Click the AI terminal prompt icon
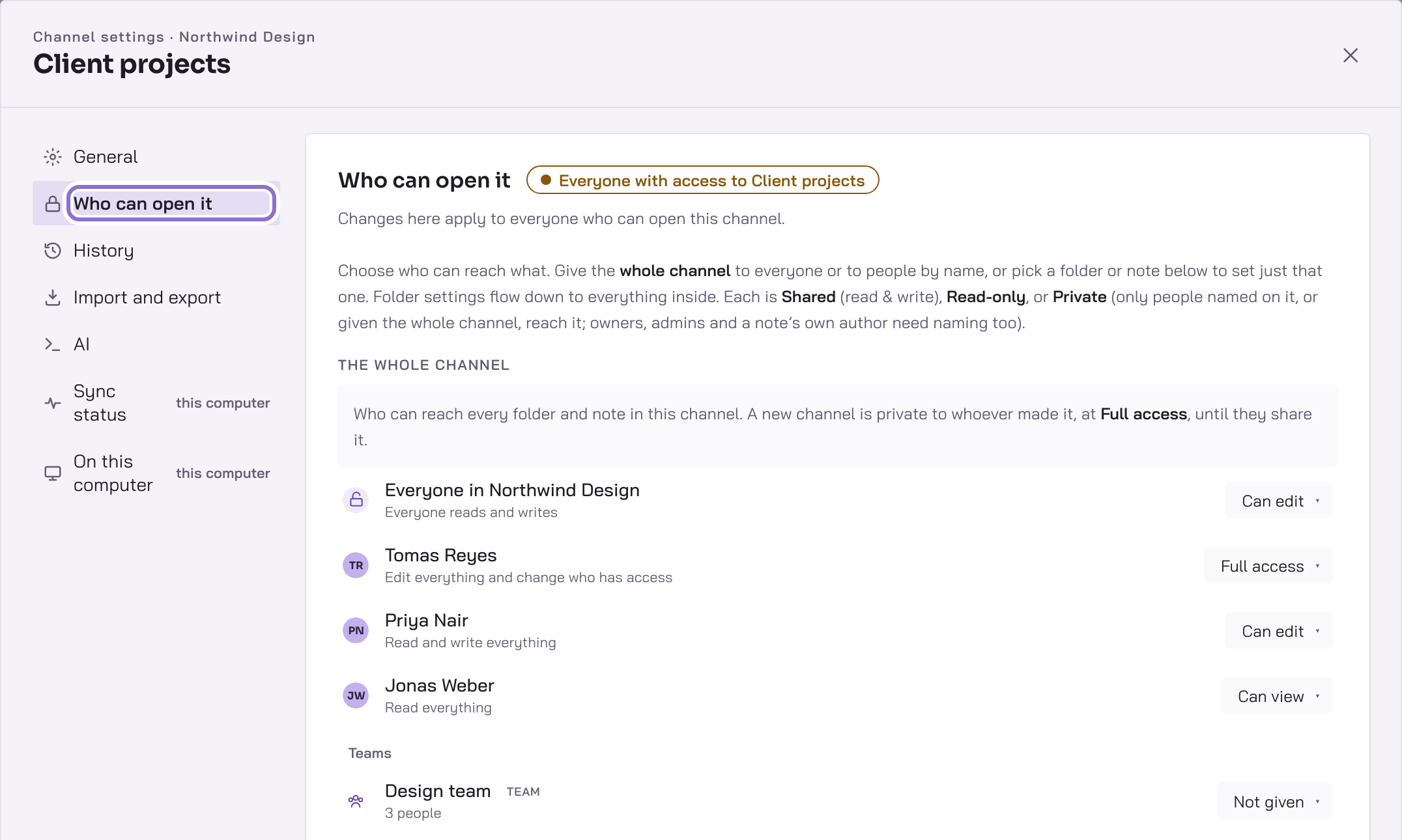This screenshot has height=840, width=1402. pyautogui.click(x=53, y=344)
